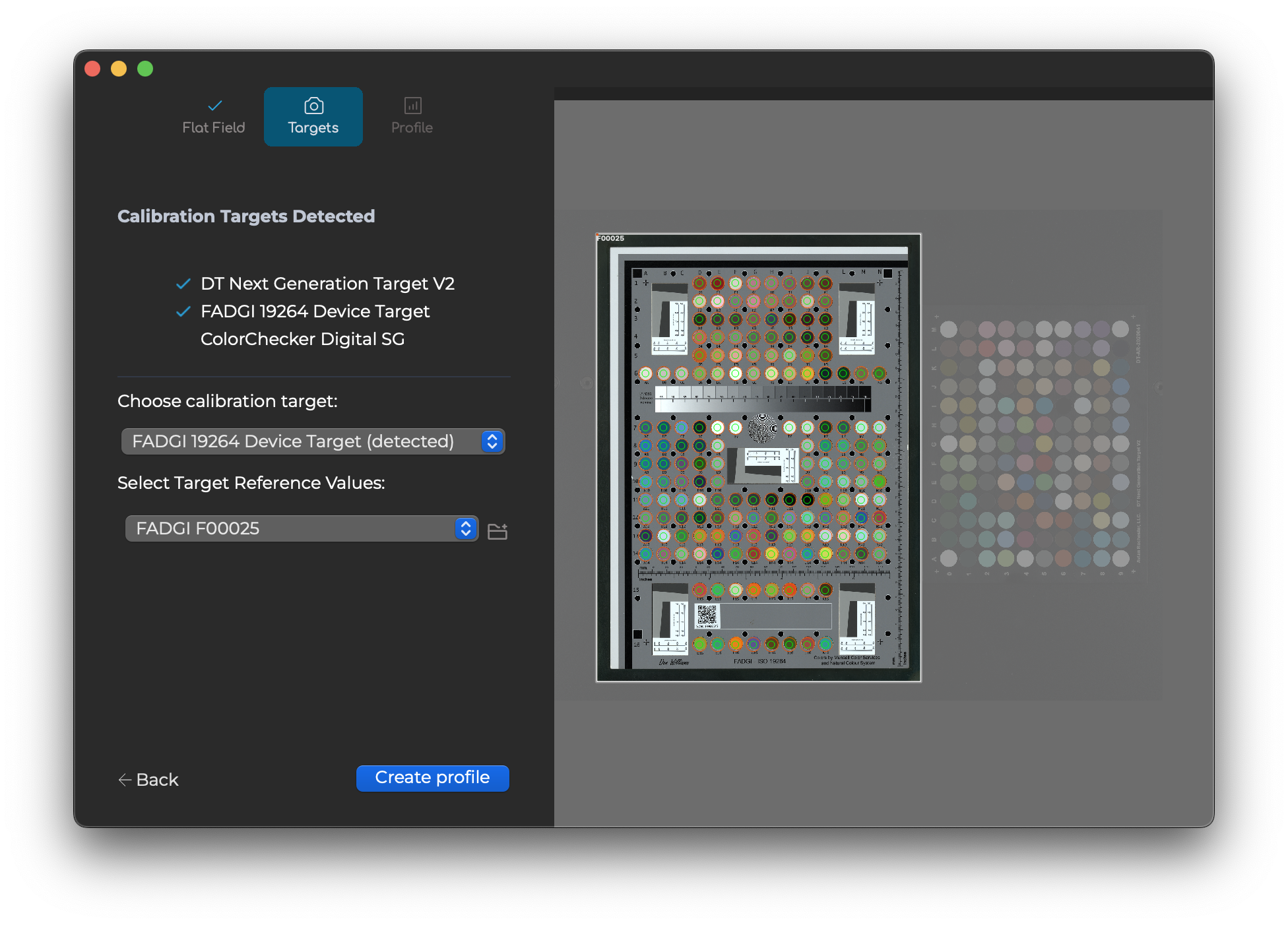Screen dimensions: 1288x925
Task: Click checkmark beside DT Next Generation Target V2
Action: click(183, 284)
